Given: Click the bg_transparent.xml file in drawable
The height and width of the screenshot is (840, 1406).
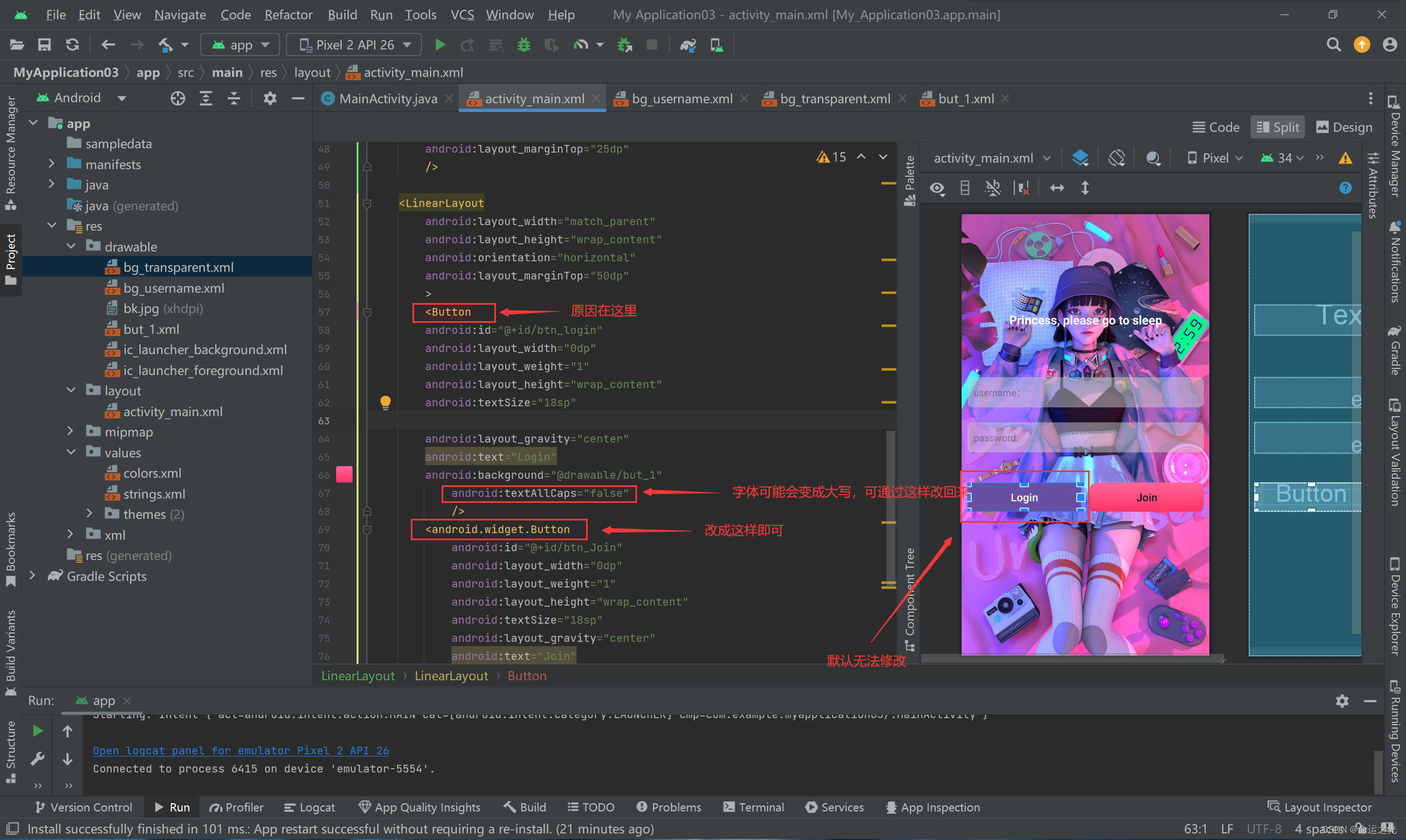Looking at the screenshot, I should pyautogui.click(x=178, y=267).
